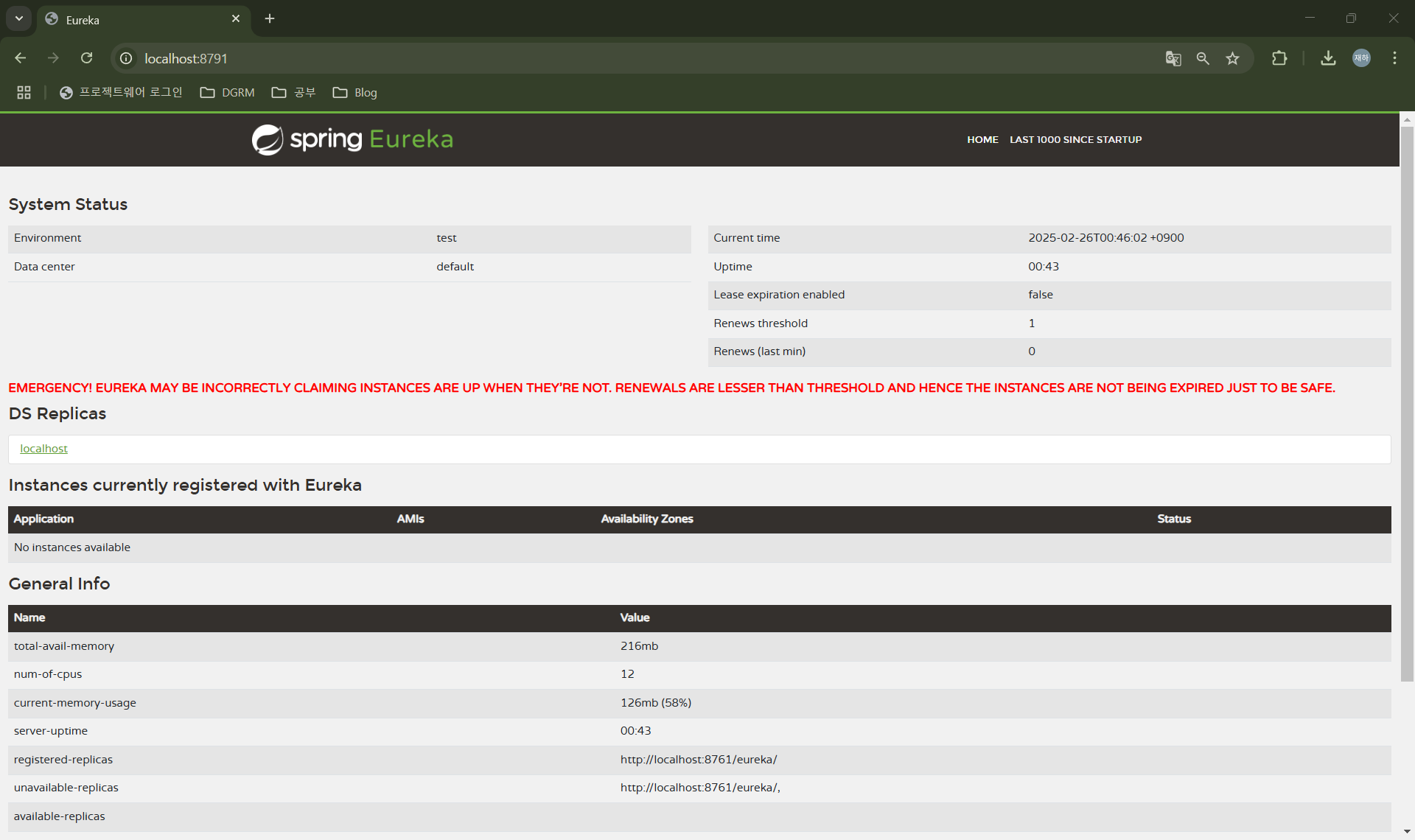
Task: Click the browser back arrow
Action: pos(21,58)
